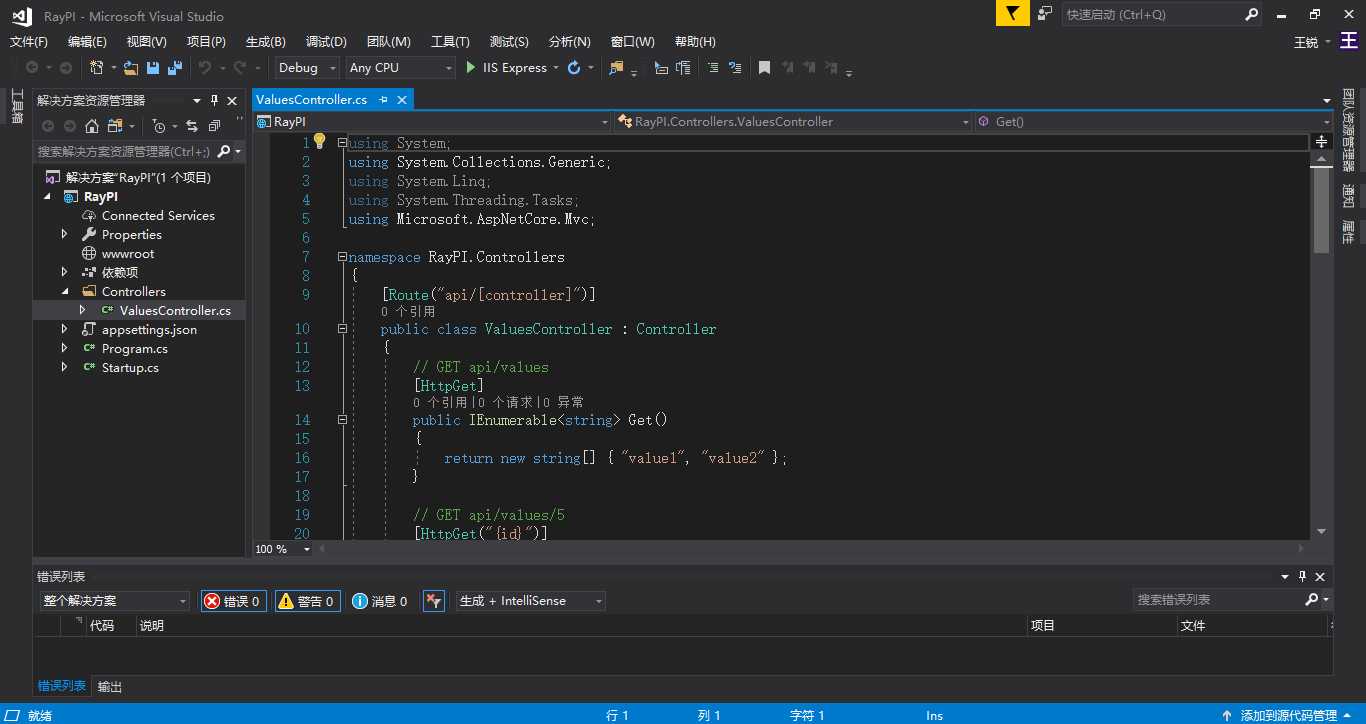The height and width of the screenshot is (724, 1366).
Task: Open the 帮助(H) menu
Action: click(x=695, y=42)
